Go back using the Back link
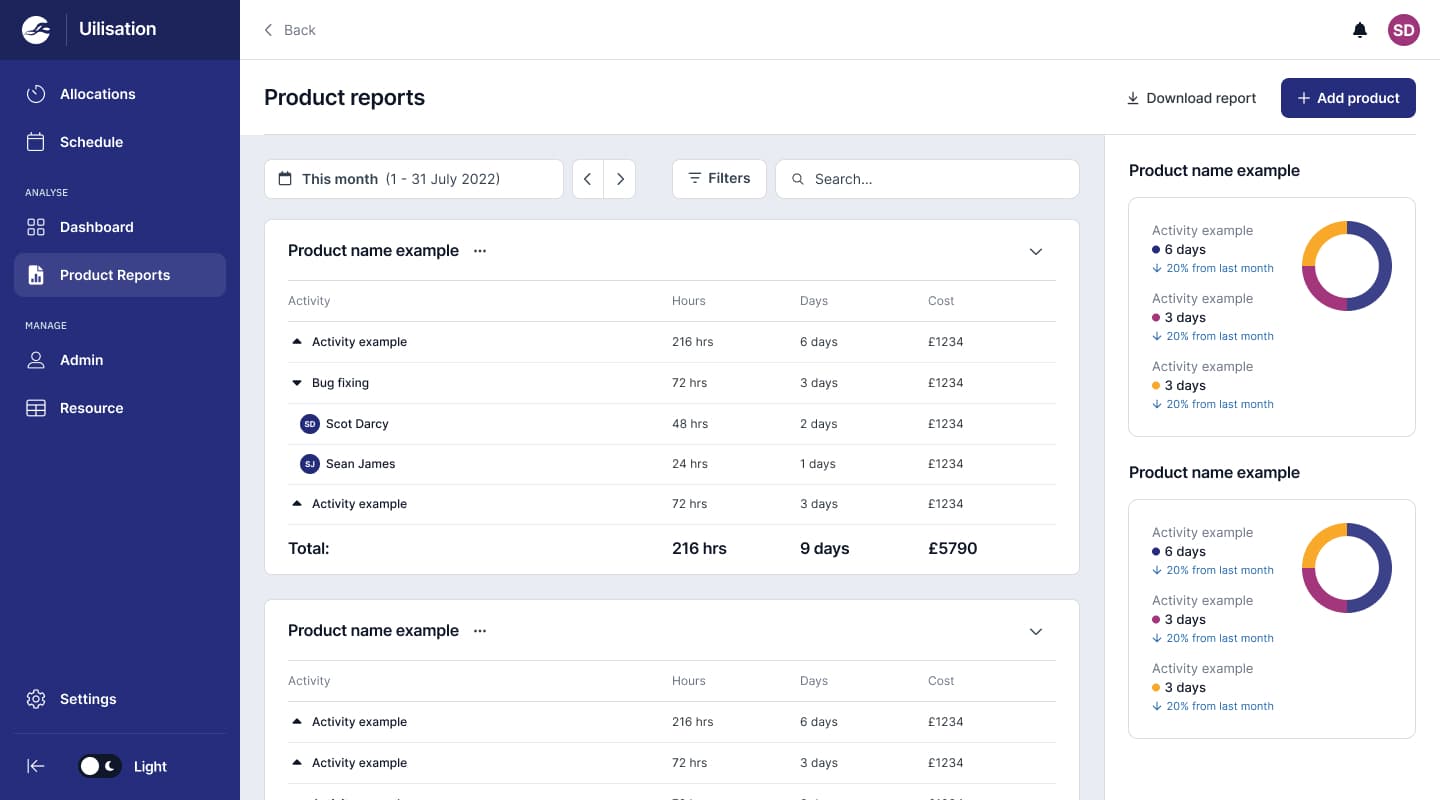1440x800 pixels. pyautogui.click(x=289, y=30)
